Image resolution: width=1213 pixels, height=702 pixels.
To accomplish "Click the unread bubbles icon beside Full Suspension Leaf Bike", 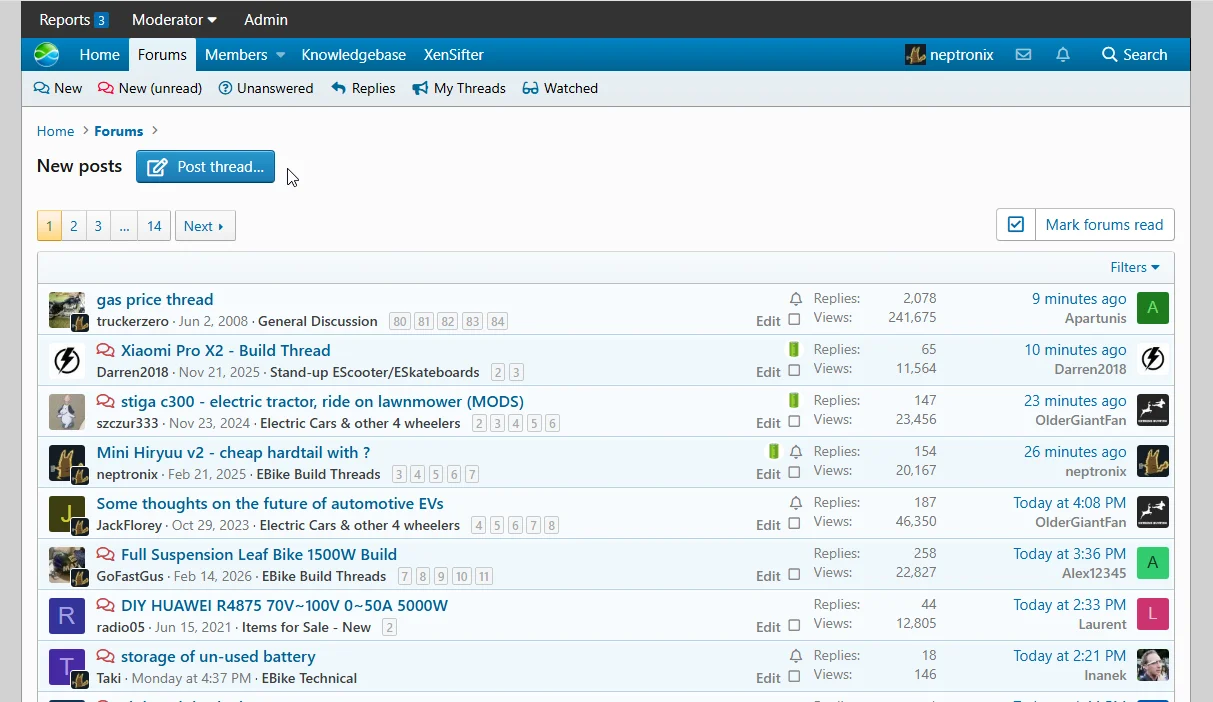I will pos(105,555).
